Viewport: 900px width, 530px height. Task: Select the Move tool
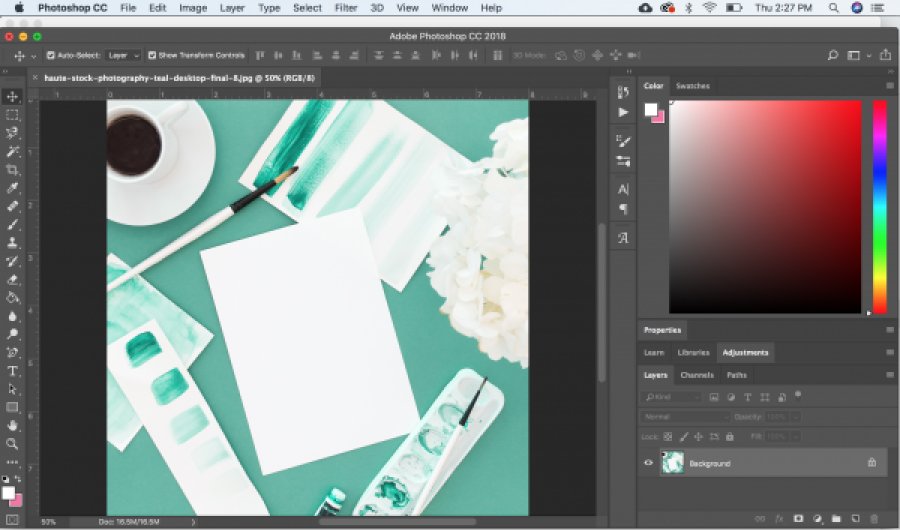point(12,96)
